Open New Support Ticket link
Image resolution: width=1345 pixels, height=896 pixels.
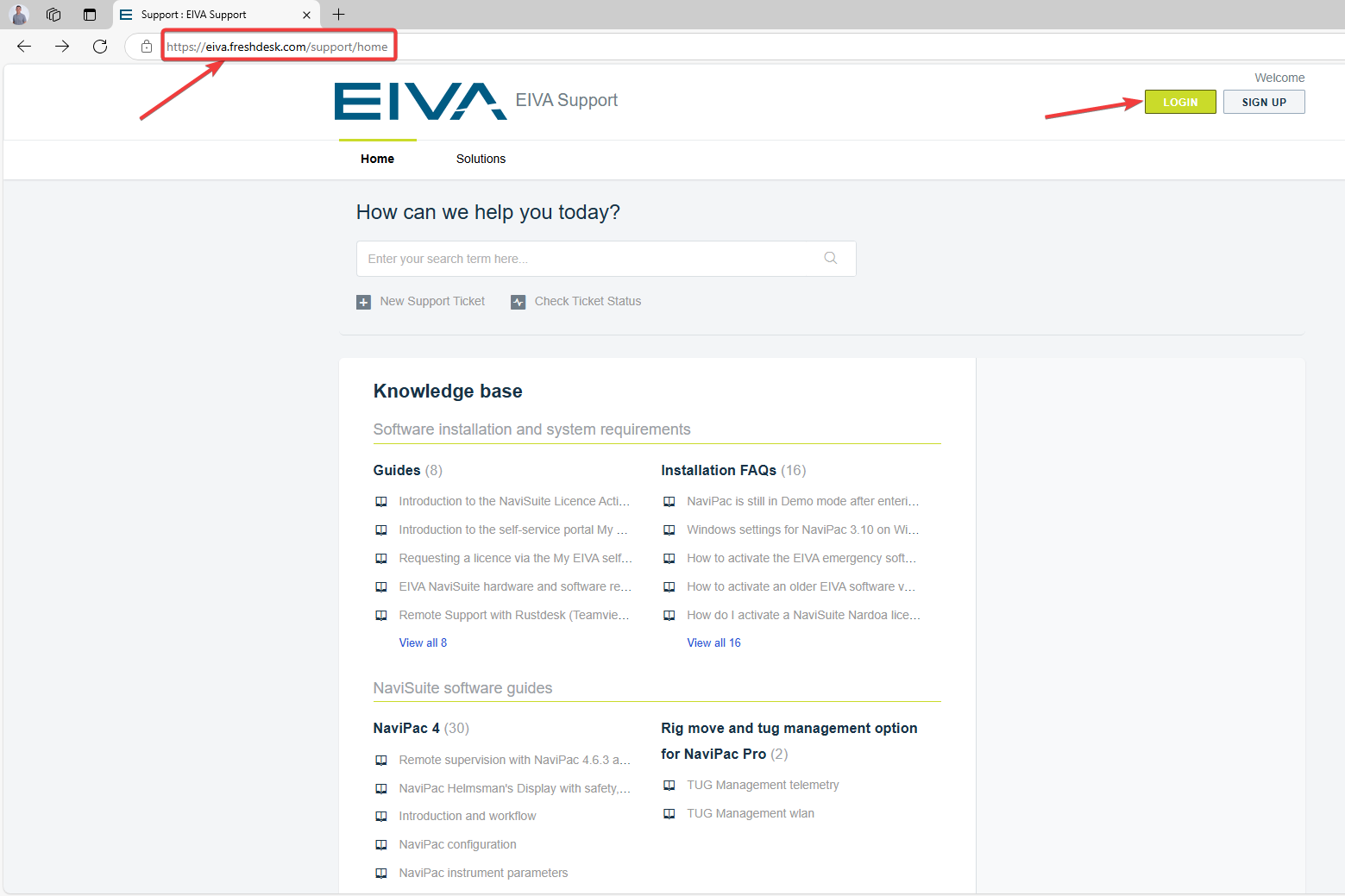pos(432,301)
